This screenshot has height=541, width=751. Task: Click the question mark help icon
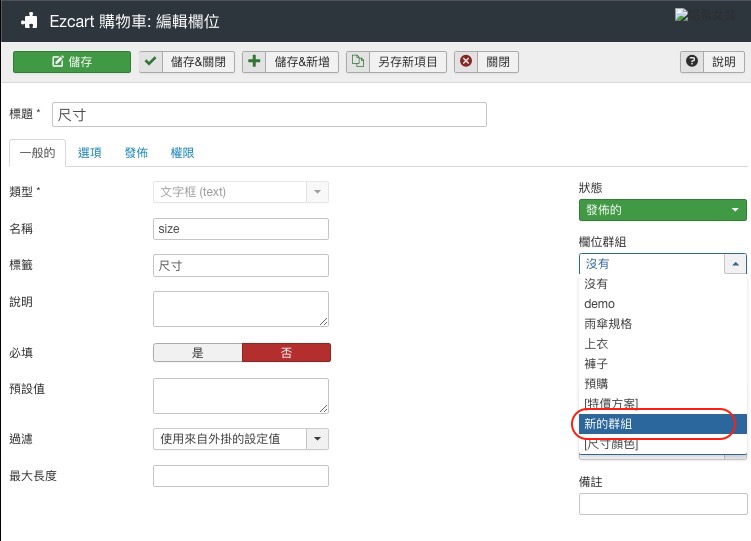click(692, 62)
